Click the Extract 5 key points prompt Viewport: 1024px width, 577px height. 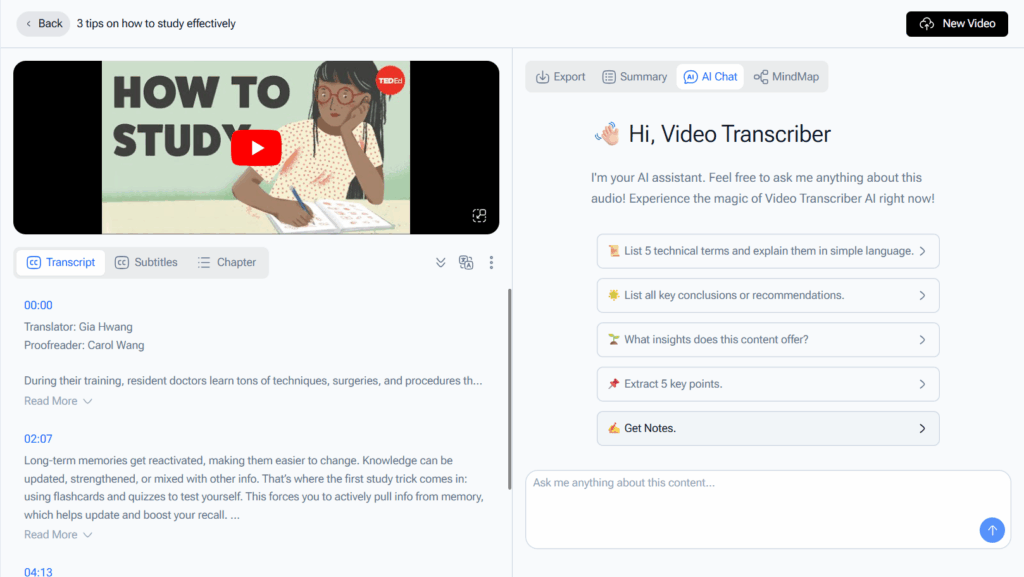767,384
